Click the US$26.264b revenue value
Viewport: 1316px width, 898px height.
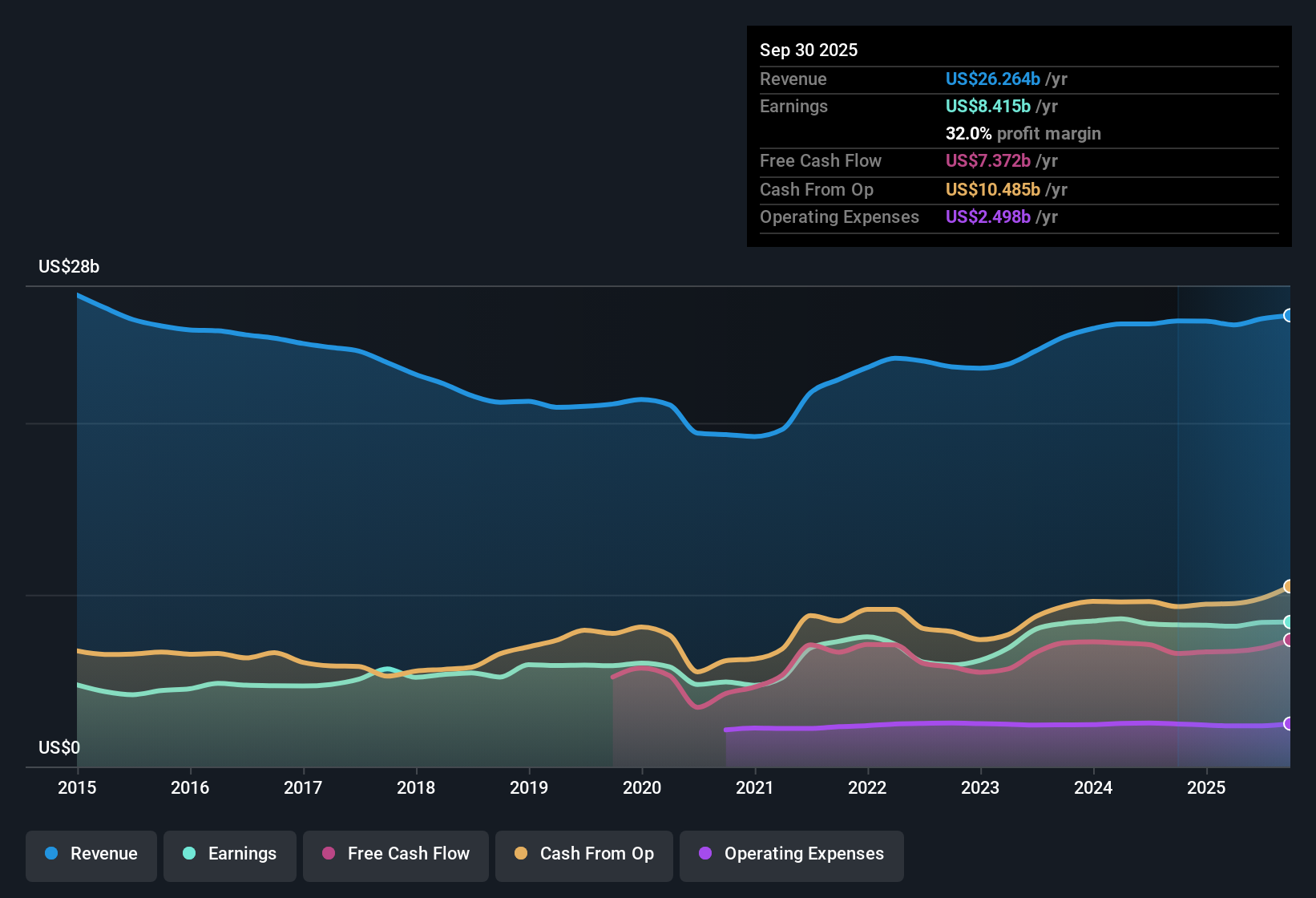(x=991, y=79)
